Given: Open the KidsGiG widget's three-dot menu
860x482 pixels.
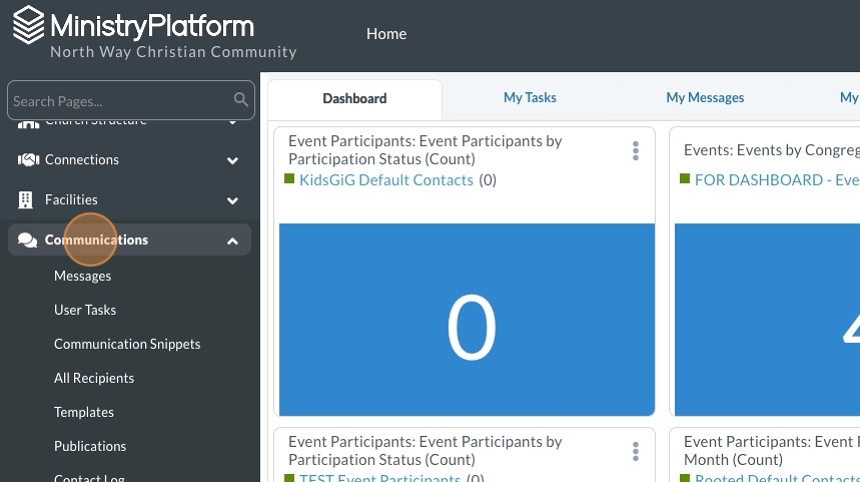Looking at the screenshot, I should [635, 151].
